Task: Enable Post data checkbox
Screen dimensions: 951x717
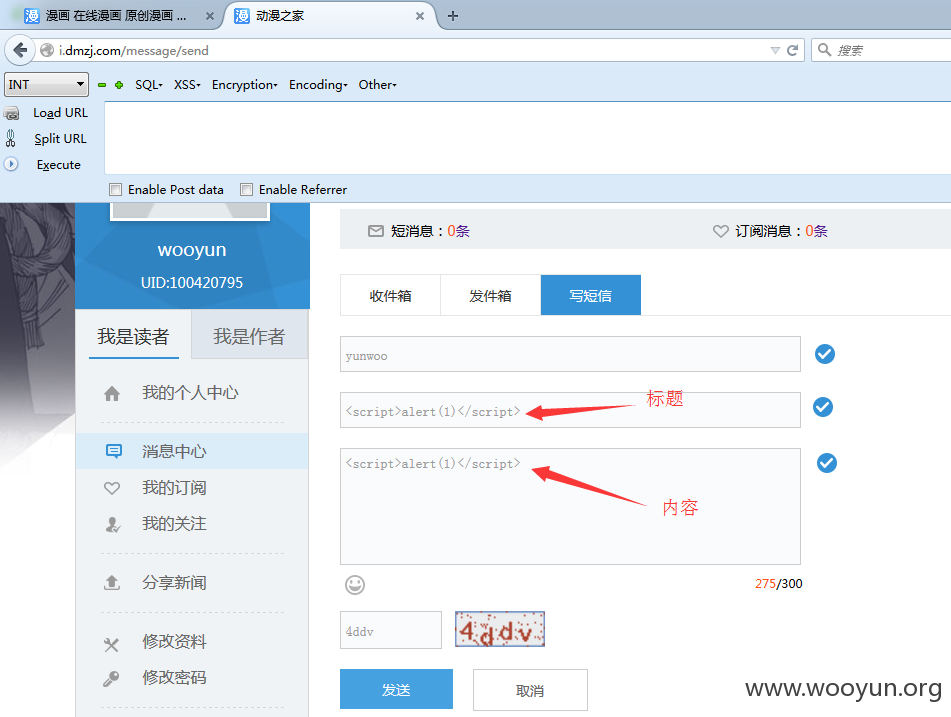Action: [115, 189]
